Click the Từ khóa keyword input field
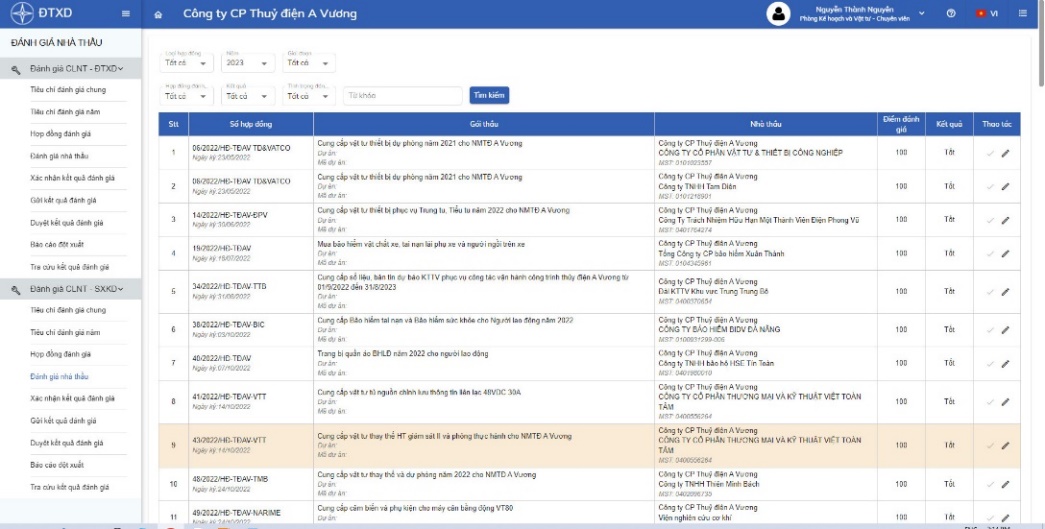This screenshot has width=1045, height=529. tap(403, 95)
